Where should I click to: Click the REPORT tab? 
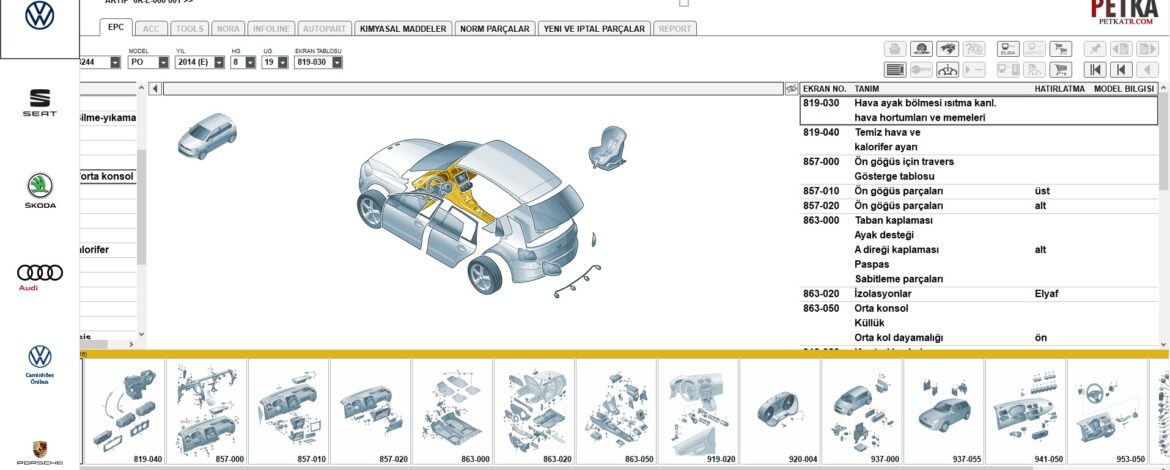675,28
